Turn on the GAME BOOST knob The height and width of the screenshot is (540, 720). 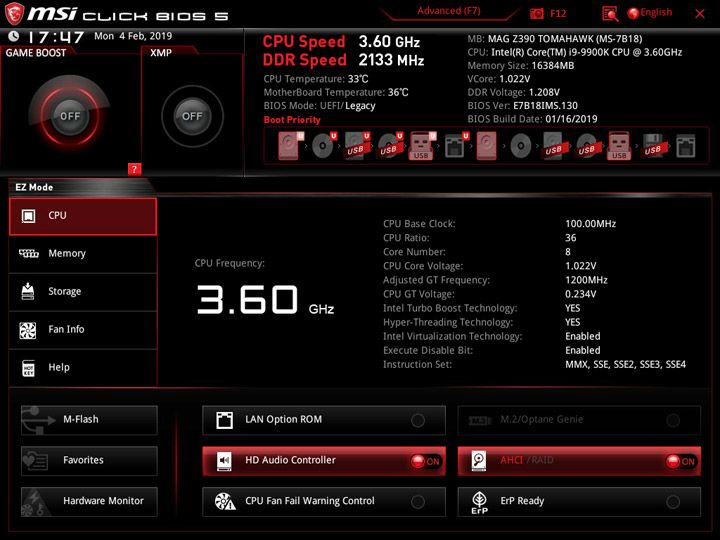coord(70,116)
